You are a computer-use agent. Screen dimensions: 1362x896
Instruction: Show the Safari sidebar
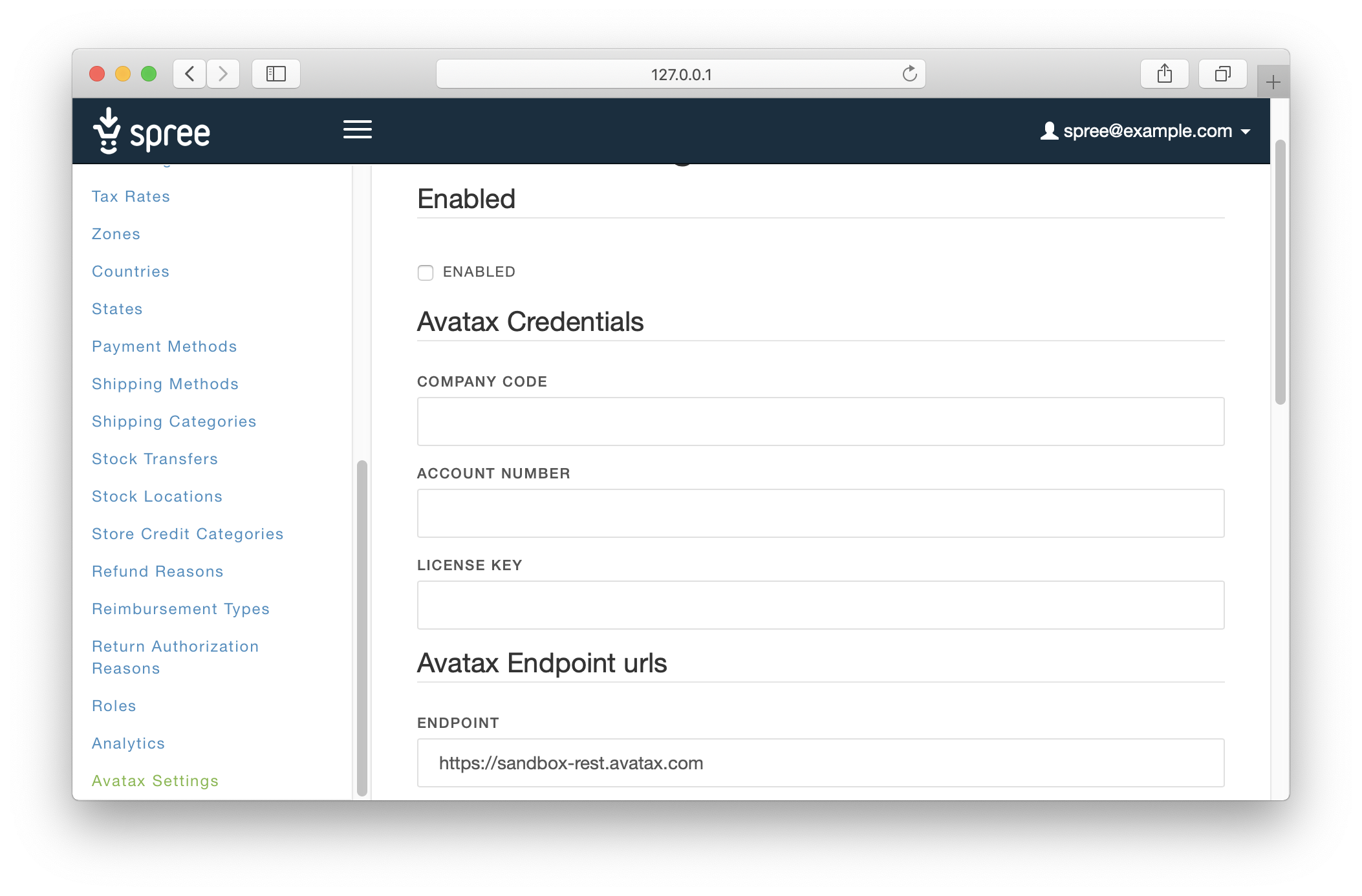[x=276, y=74]
